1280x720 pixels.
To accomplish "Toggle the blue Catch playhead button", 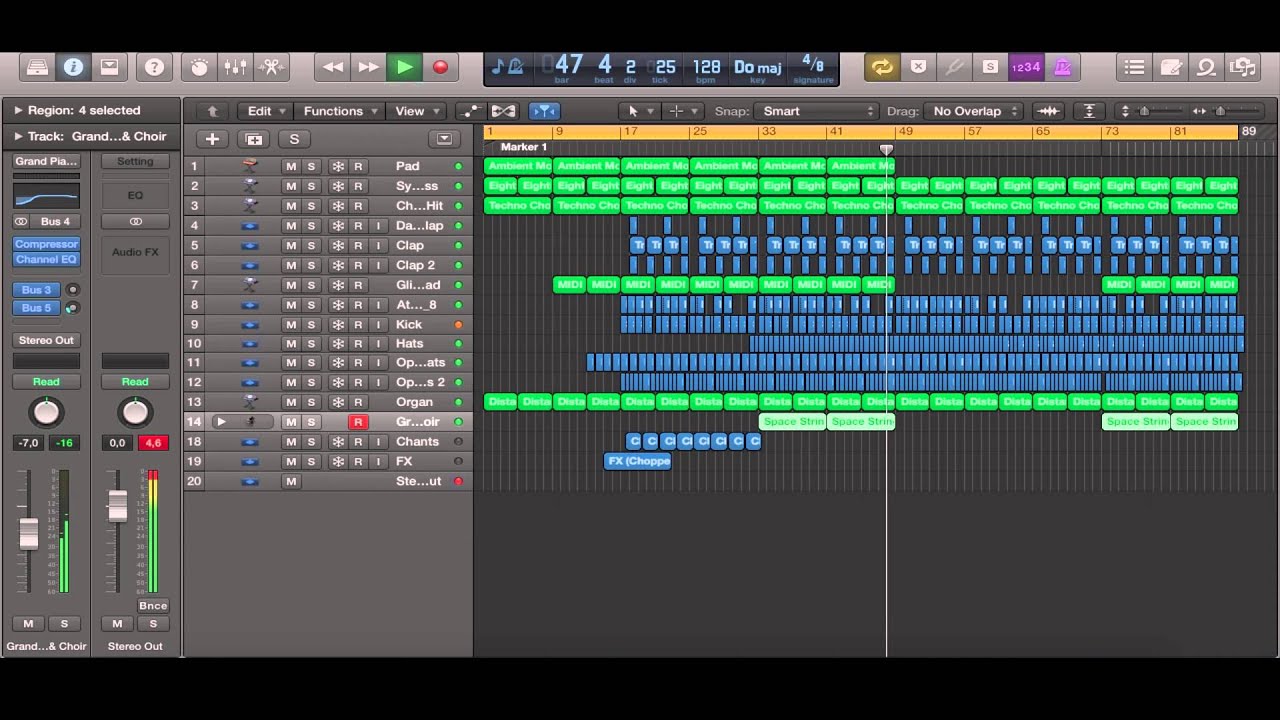I will coord(543,111).
